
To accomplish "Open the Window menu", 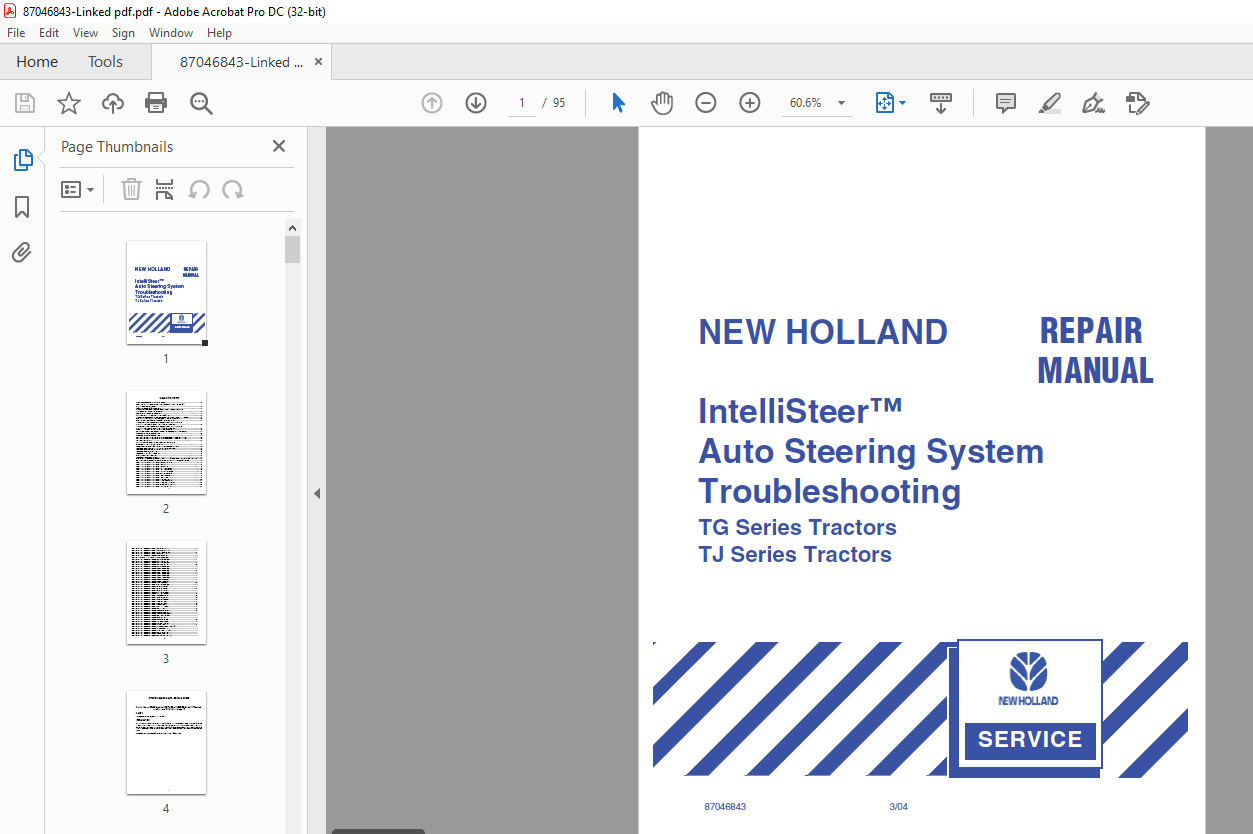I will tap(171, 33).
